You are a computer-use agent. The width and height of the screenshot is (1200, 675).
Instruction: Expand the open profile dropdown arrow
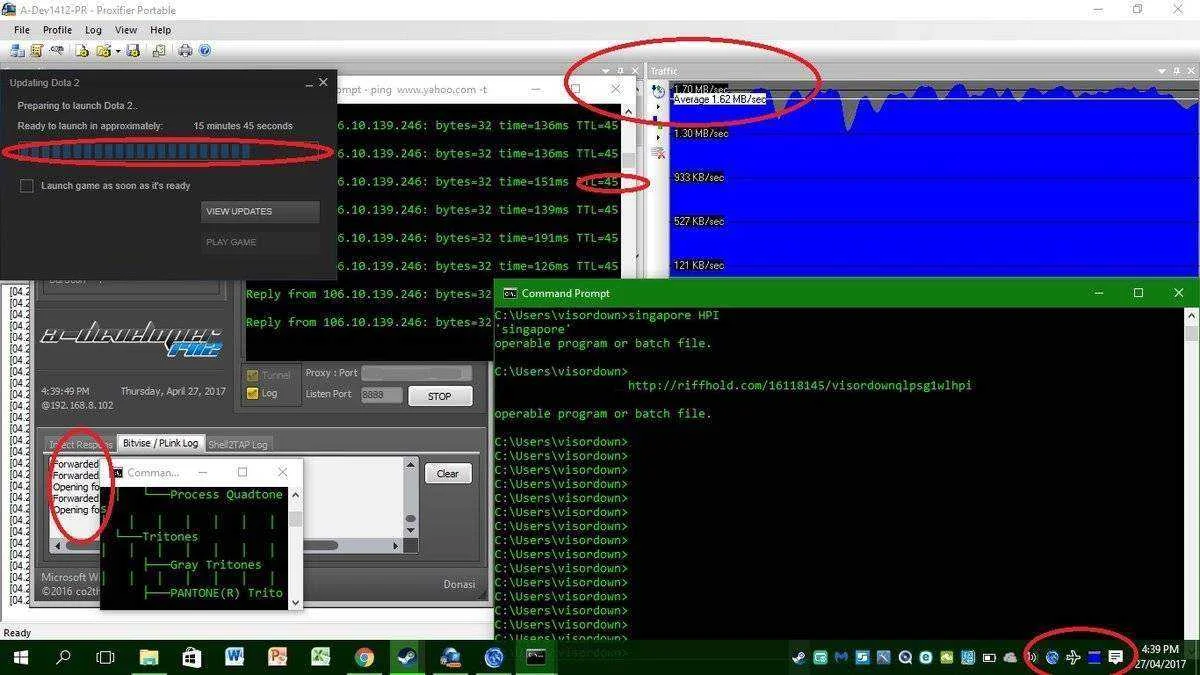tap(117, 50)
